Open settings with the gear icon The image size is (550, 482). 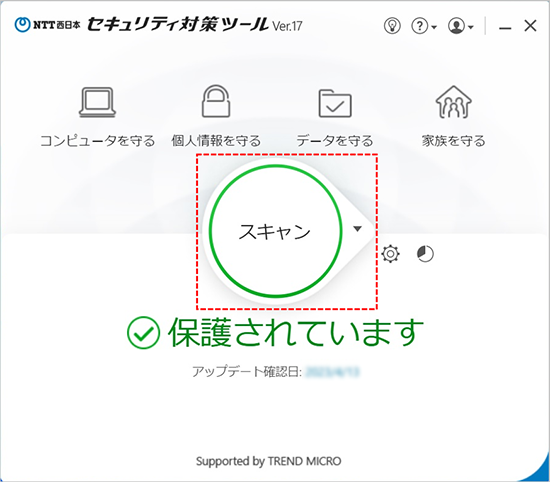pos(390,254)
